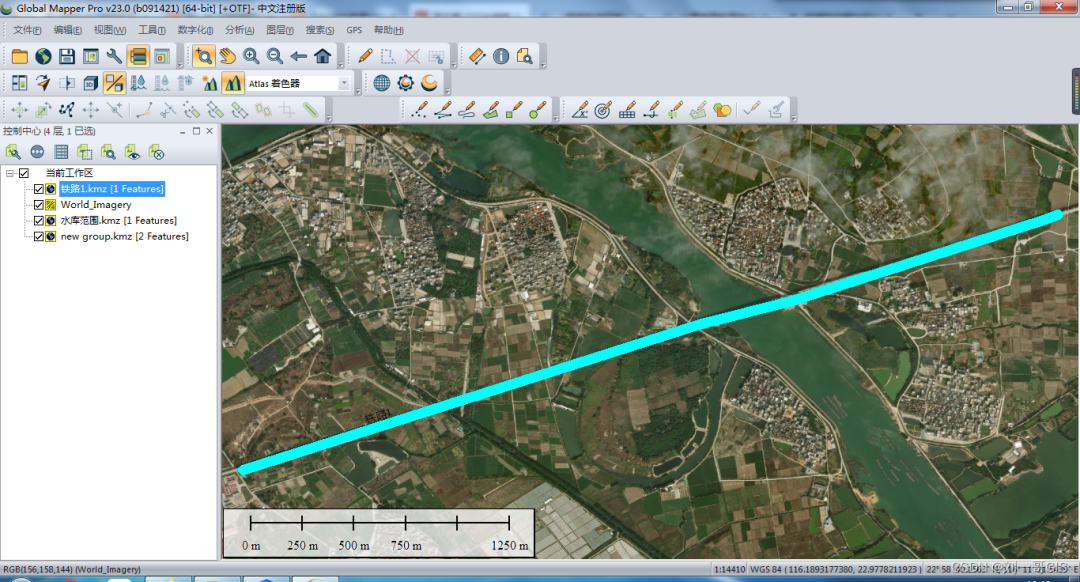
Task: Select create freehand line pencil tool
Action: click(x=466, y=110)
